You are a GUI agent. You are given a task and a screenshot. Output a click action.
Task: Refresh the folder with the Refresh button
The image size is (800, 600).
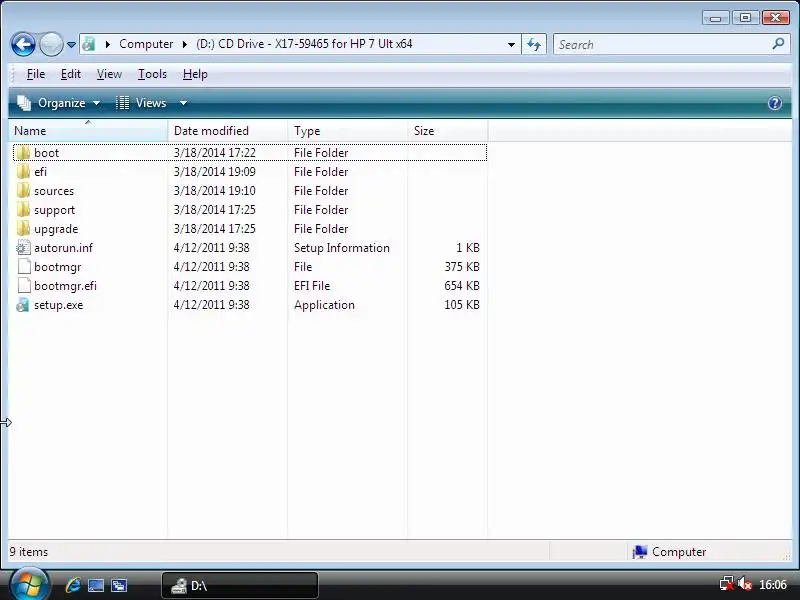[534, 44]
